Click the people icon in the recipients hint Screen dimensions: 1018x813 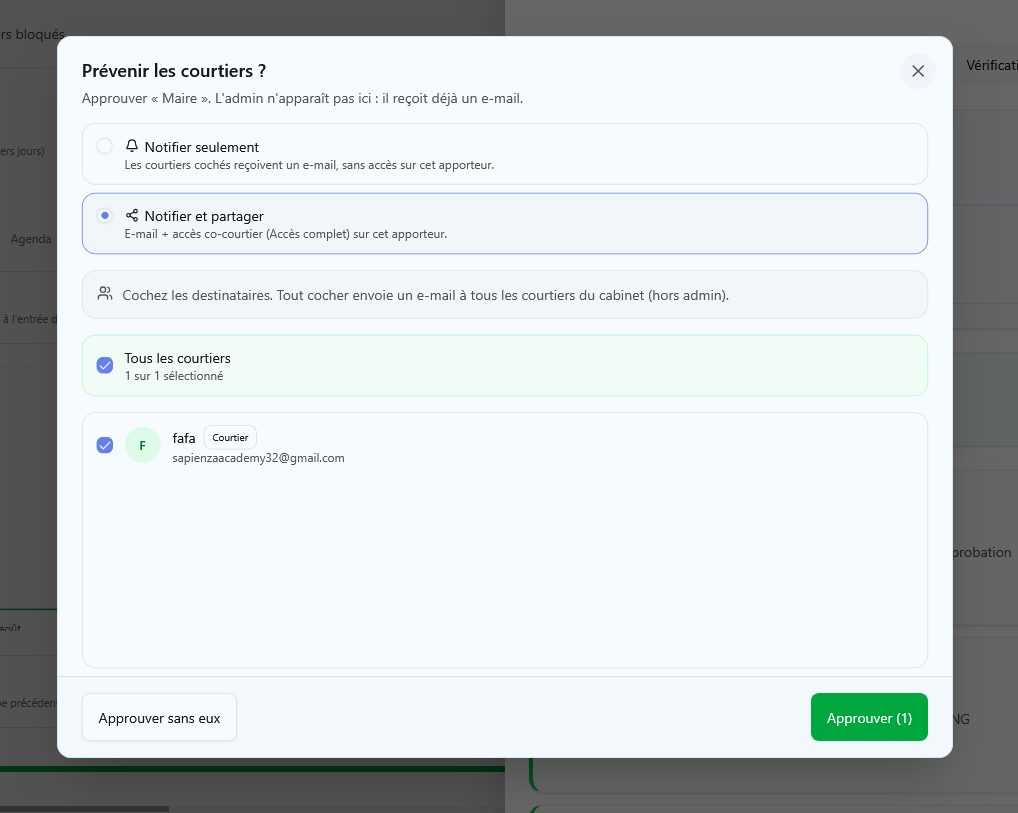click(x=105, y=294)
